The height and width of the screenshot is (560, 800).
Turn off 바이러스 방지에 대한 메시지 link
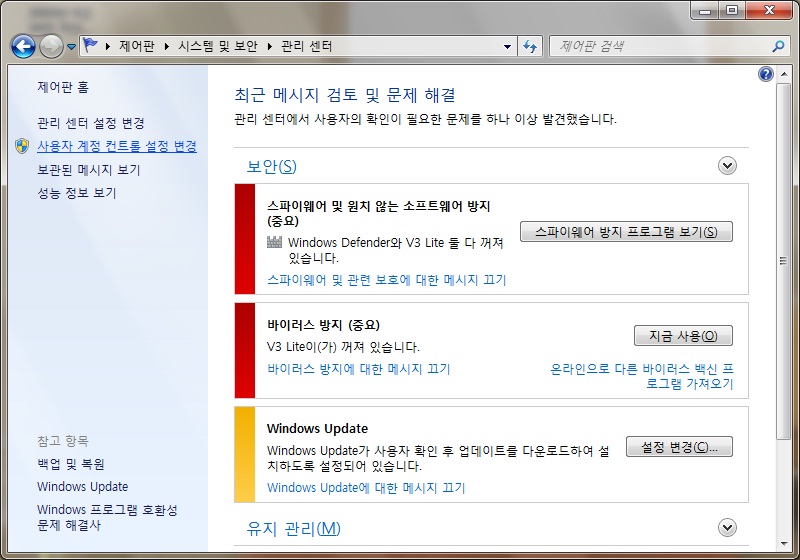click(x=359, y=369)
